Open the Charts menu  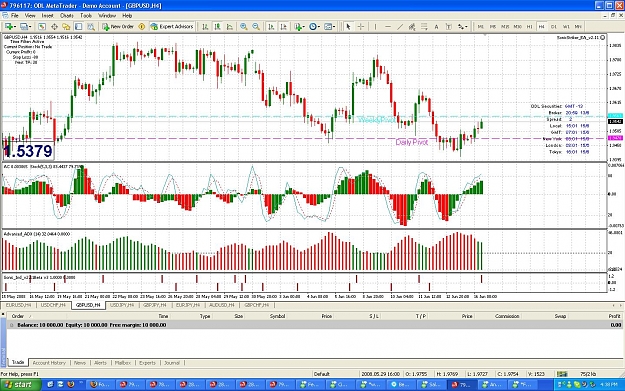coord(67,16)
